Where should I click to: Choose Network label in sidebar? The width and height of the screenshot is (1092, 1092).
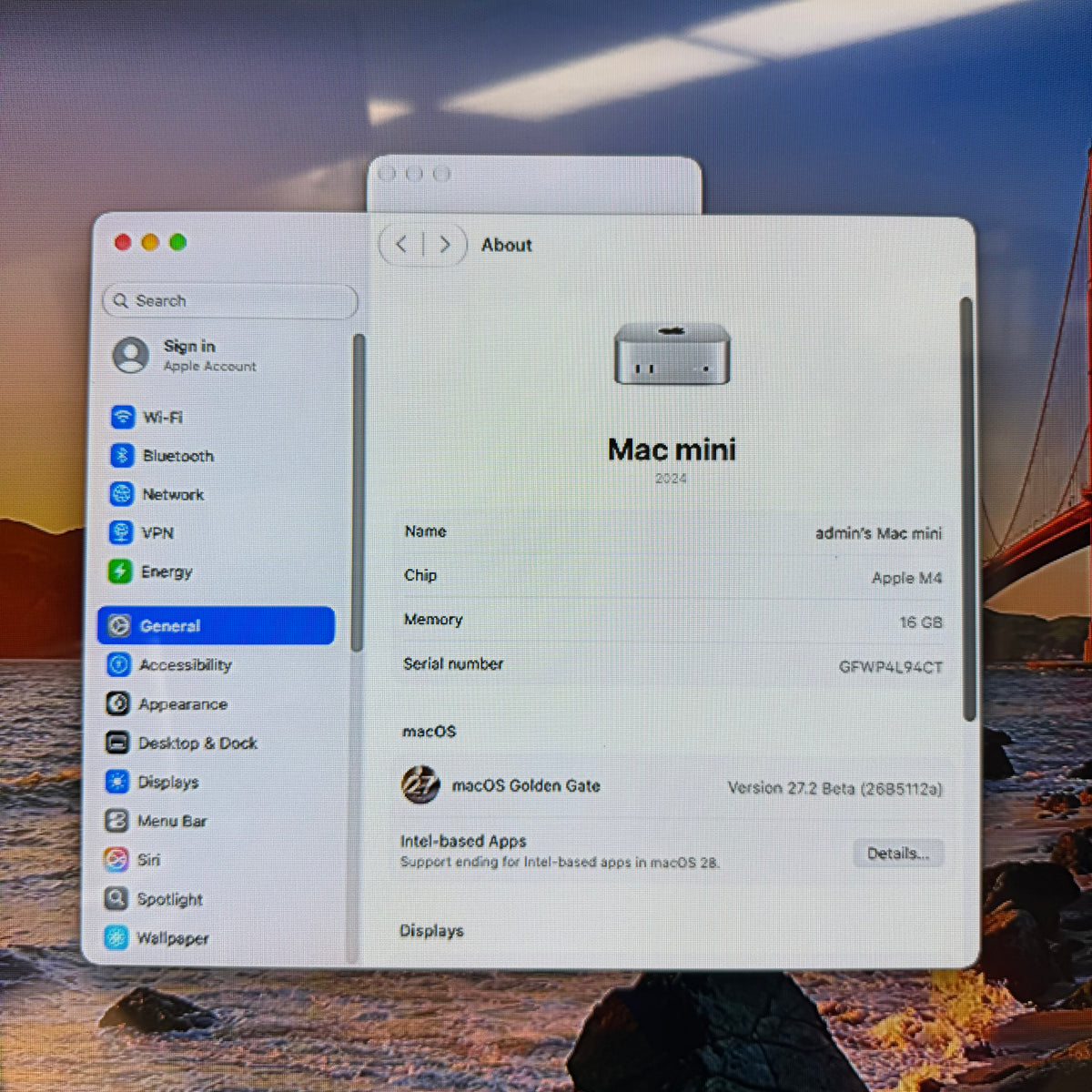tap(173, 494)
